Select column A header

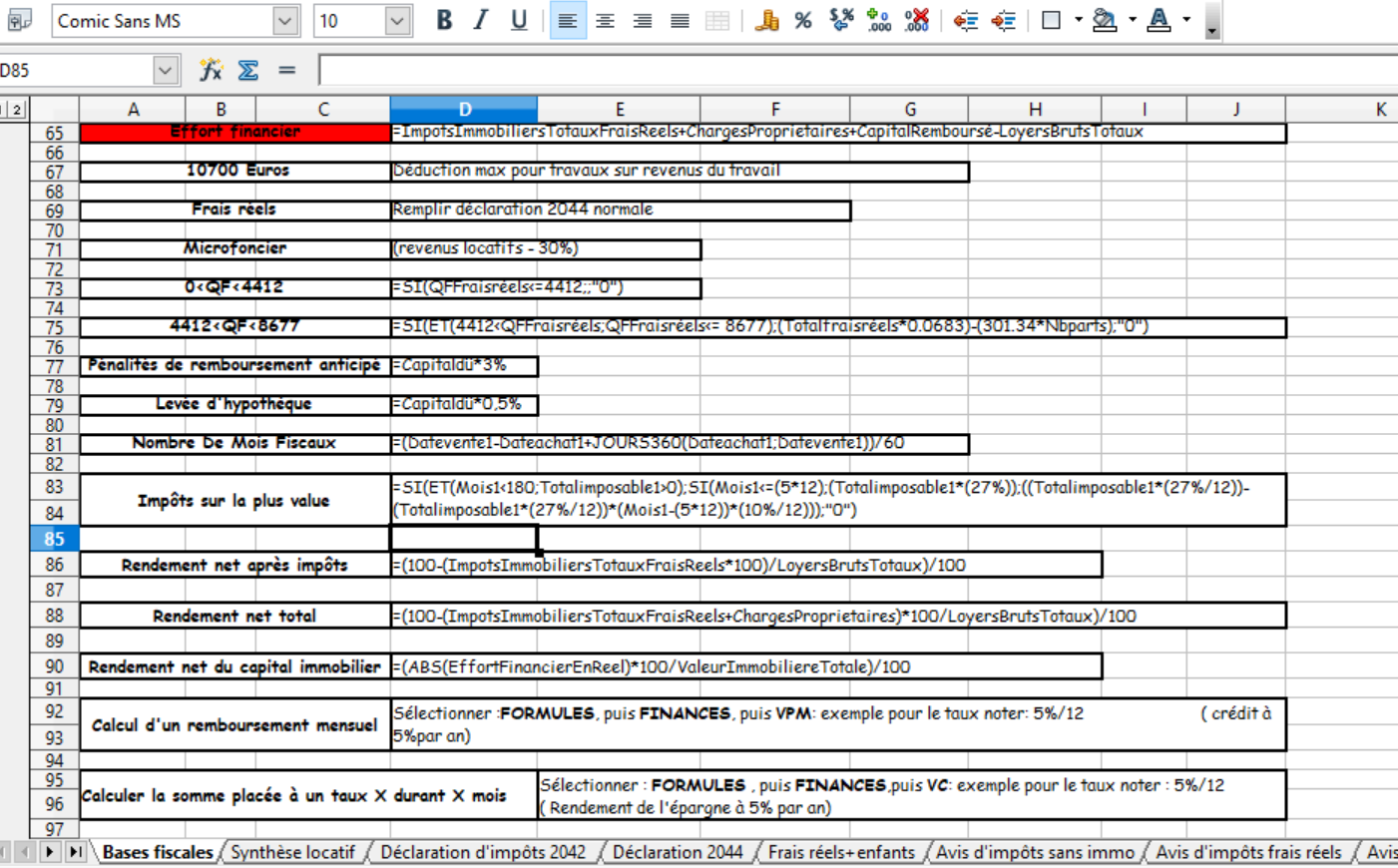133,109
